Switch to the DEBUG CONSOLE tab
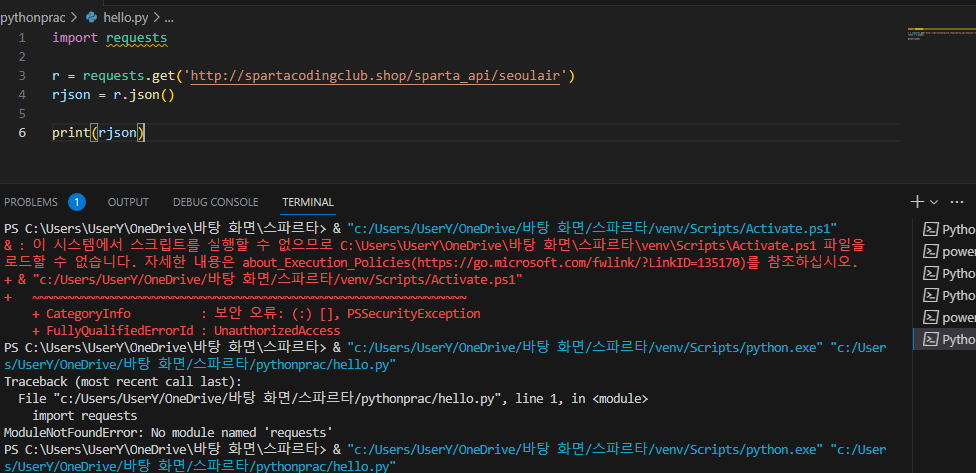Image resolution: width=976 pixels, height=473 pixels. point(215,202)
